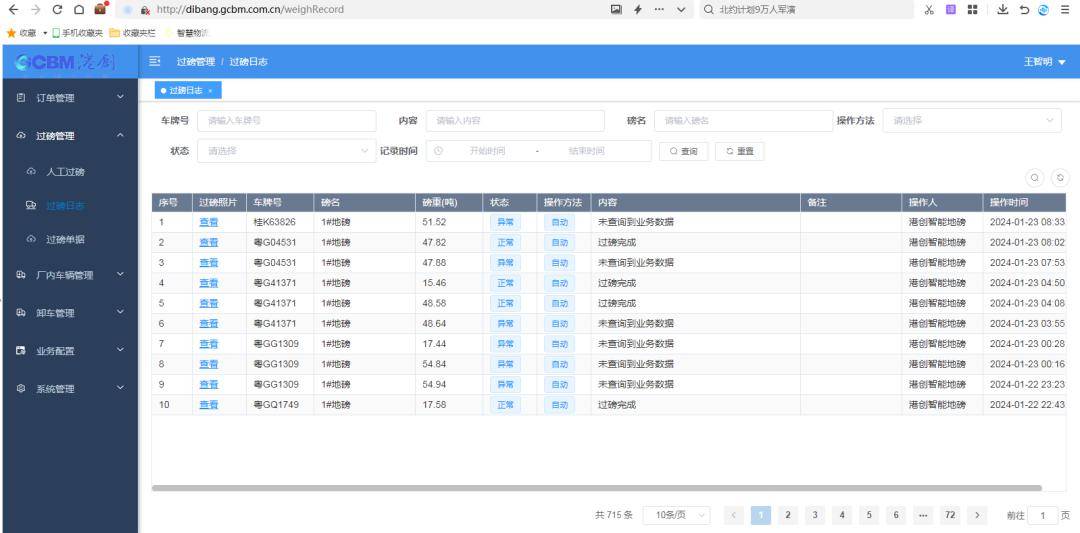Click the undo close-tab arrow icon
Viewport: 1080px width, 533px height.
(x=1024, y=10)
